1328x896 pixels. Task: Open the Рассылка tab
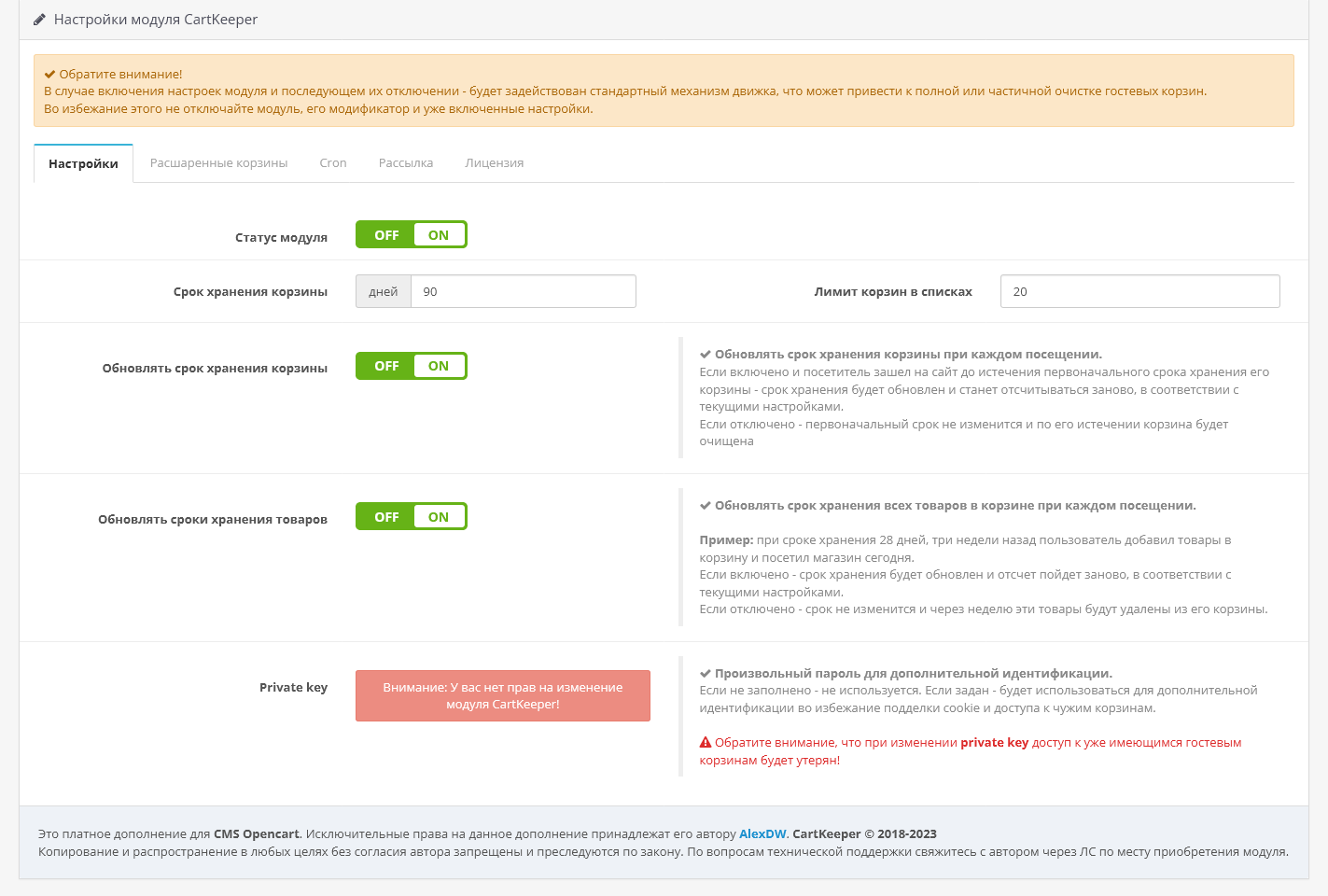click(x=406, y=163)
